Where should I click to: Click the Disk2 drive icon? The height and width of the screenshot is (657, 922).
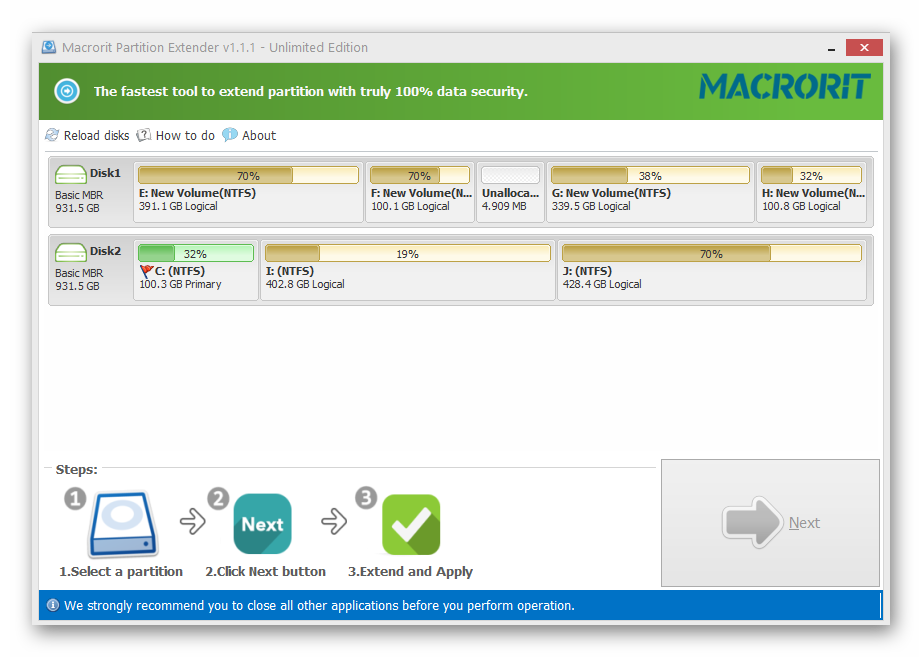point(71,253)
